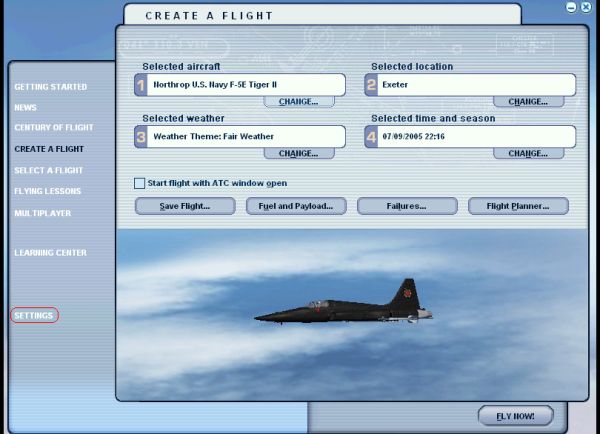Click the number 4 time step icon
600x434 pixels.
coord(371,136)
